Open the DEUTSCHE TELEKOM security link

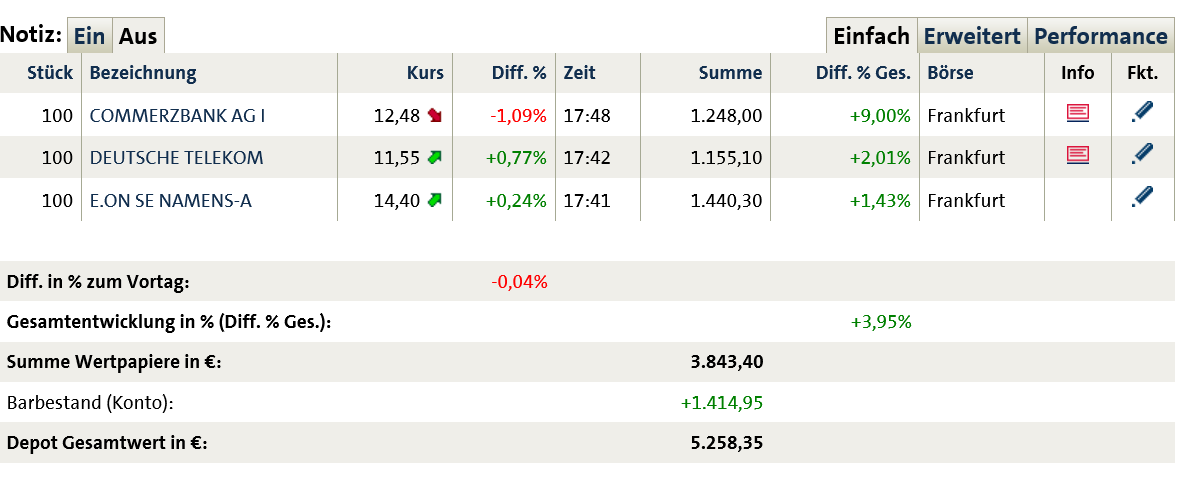point(176,158)
